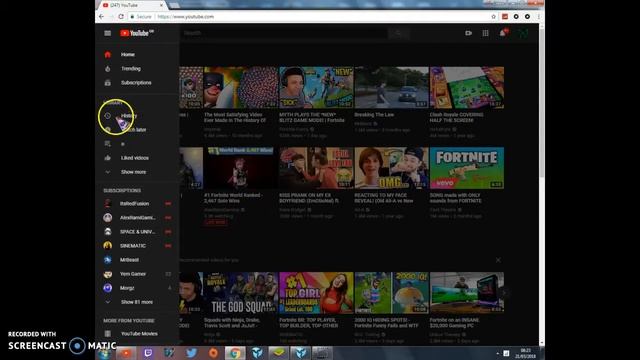
Task: Click the taskbar clock
Action: (525, 353)
